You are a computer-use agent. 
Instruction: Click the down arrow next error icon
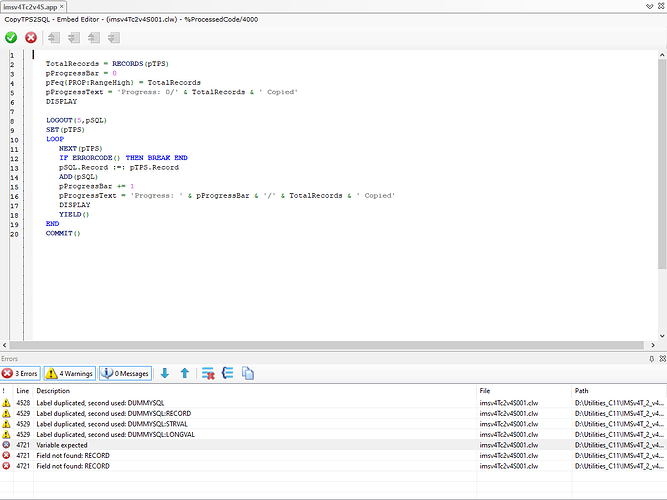165,373
